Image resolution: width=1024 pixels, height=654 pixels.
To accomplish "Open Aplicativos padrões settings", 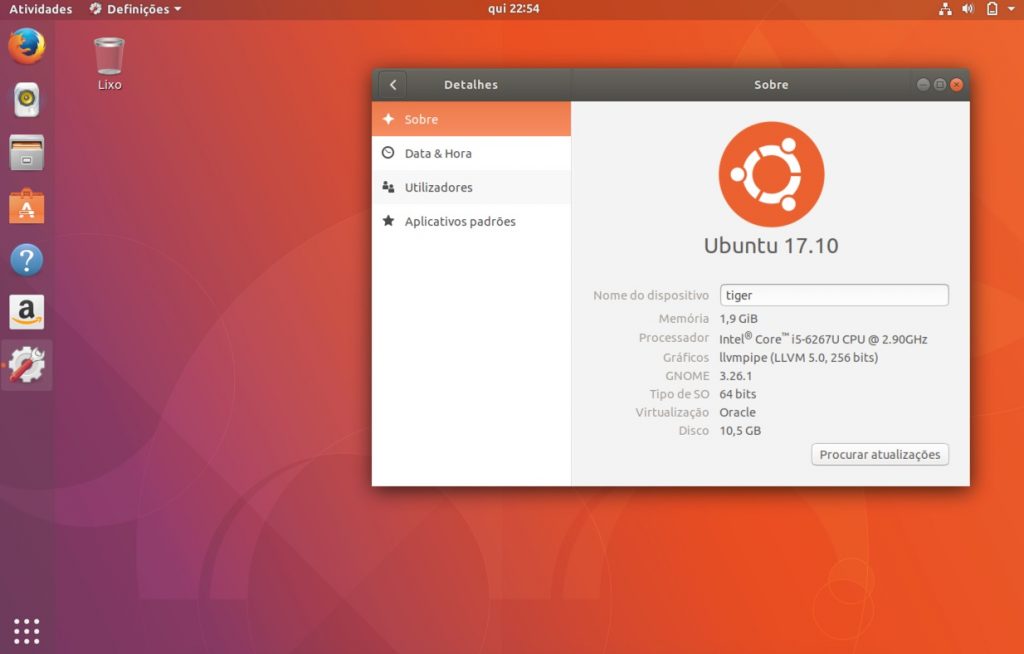I will pyautogui.click(x=458, y=221).
